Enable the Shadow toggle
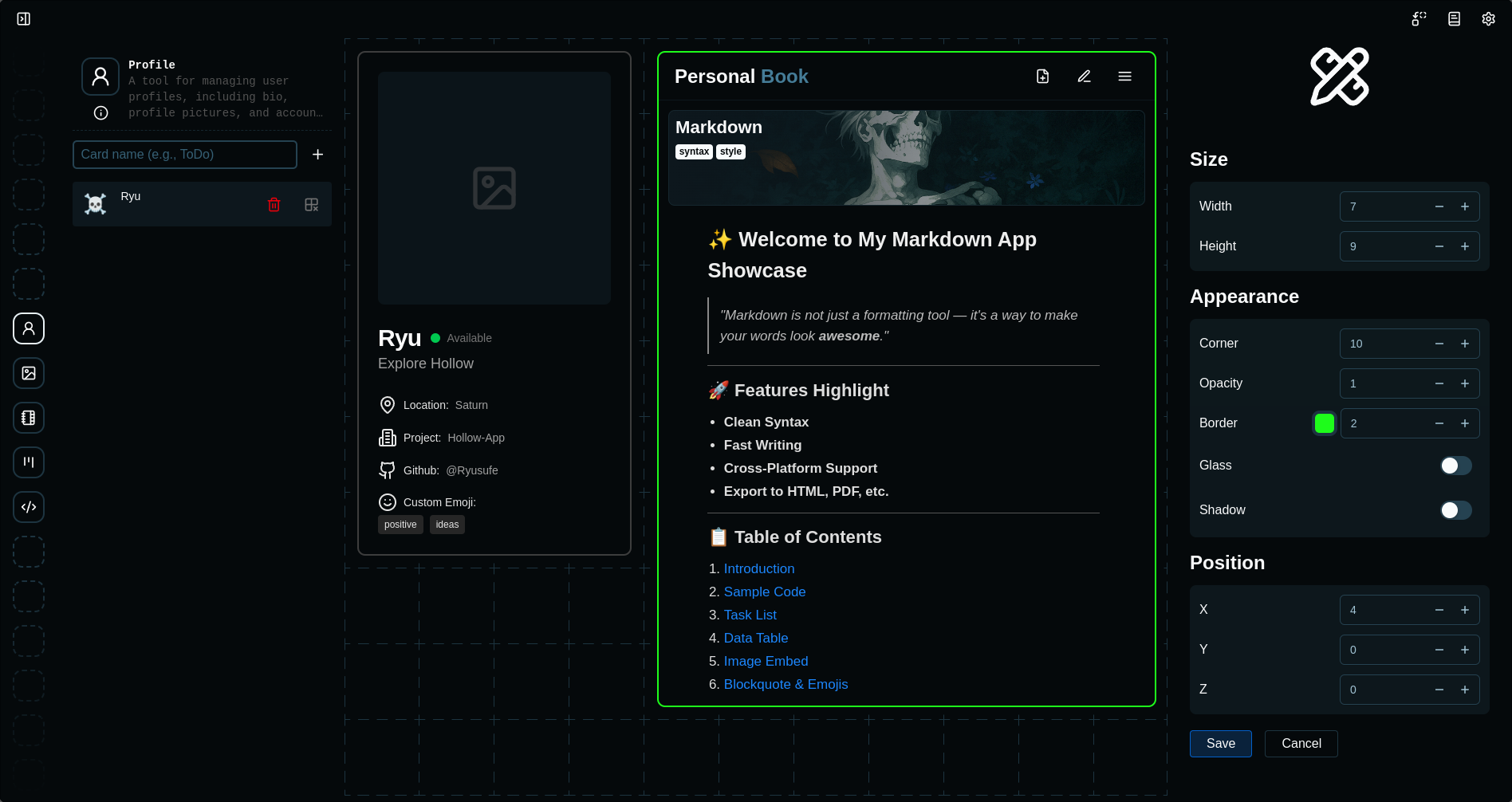Screen dimensions: 1512x802 click(x=1455, y=510)
